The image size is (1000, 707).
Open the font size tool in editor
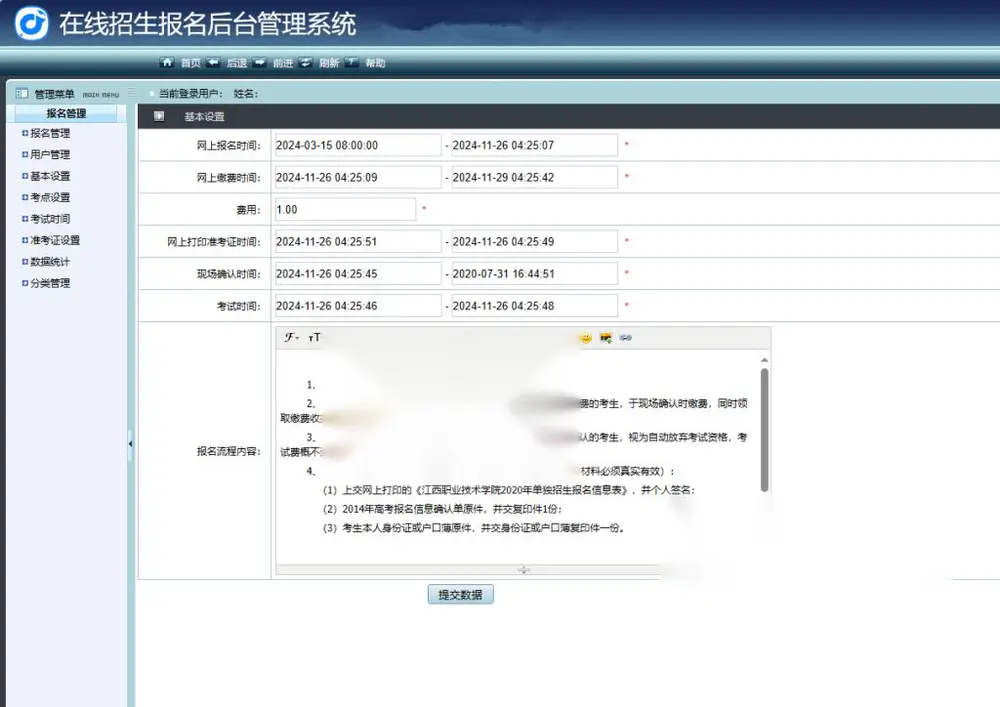point(314,337)
